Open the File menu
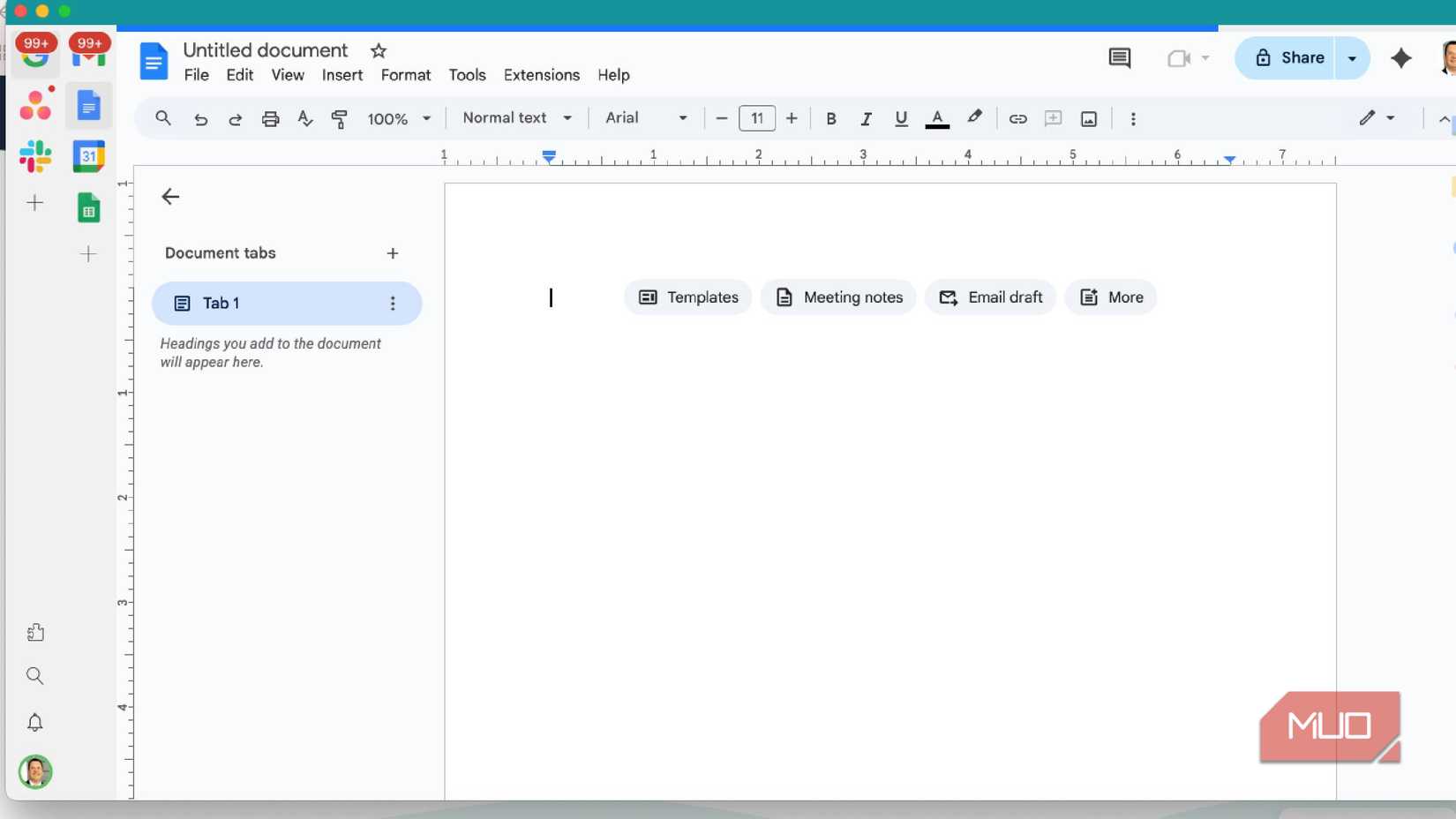The height and width of the screenshot is (819, 1456). (x=197, y=75)
